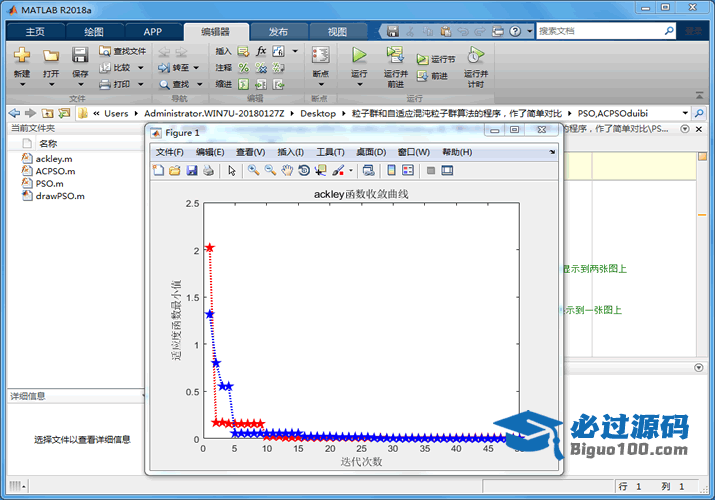Screen dimensions: 715x500
Task: Click the 比较 (Compare) button
Action: pyautogui.click(x=115, y=67)
